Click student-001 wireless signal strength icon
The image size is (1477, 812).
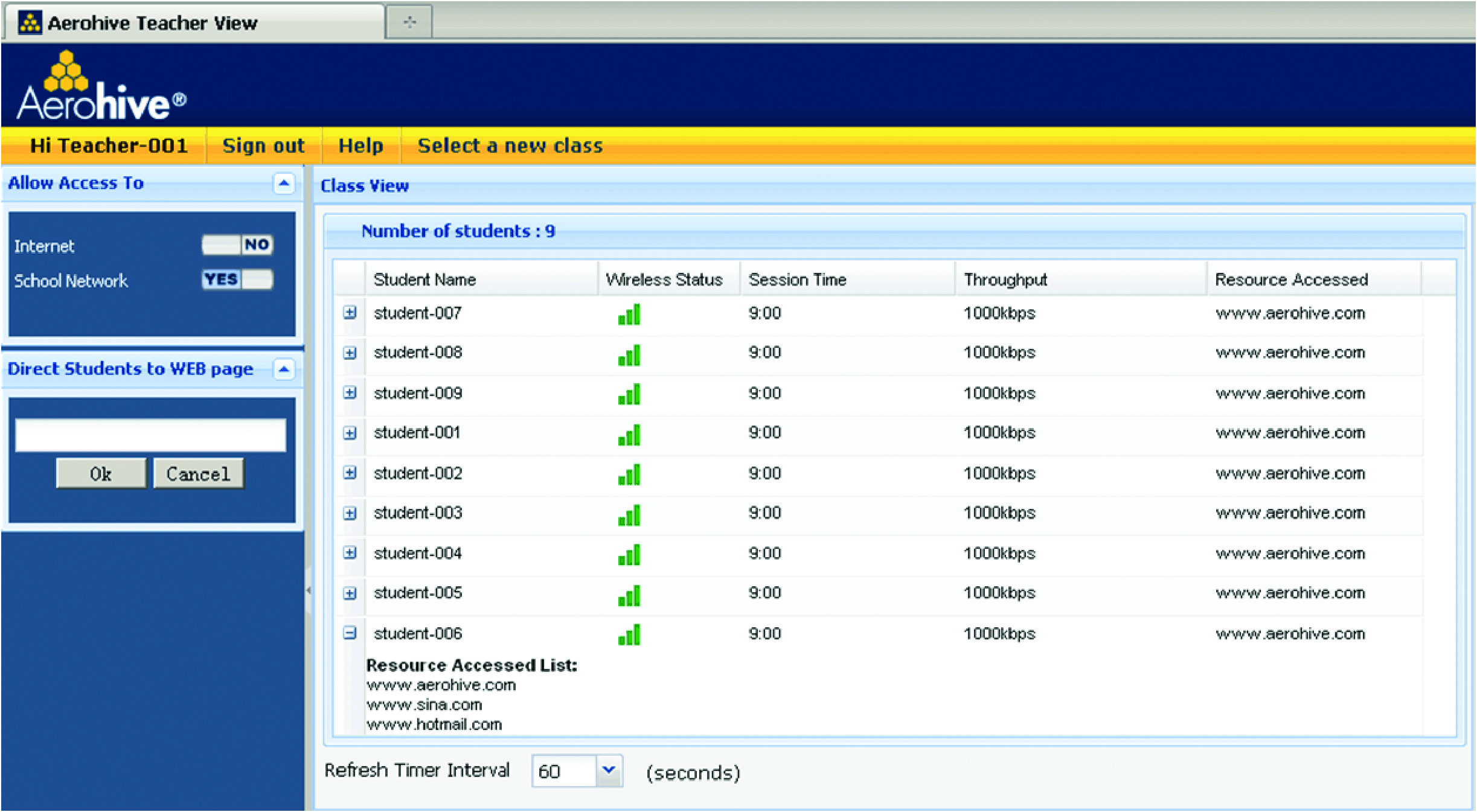point(629,435)
